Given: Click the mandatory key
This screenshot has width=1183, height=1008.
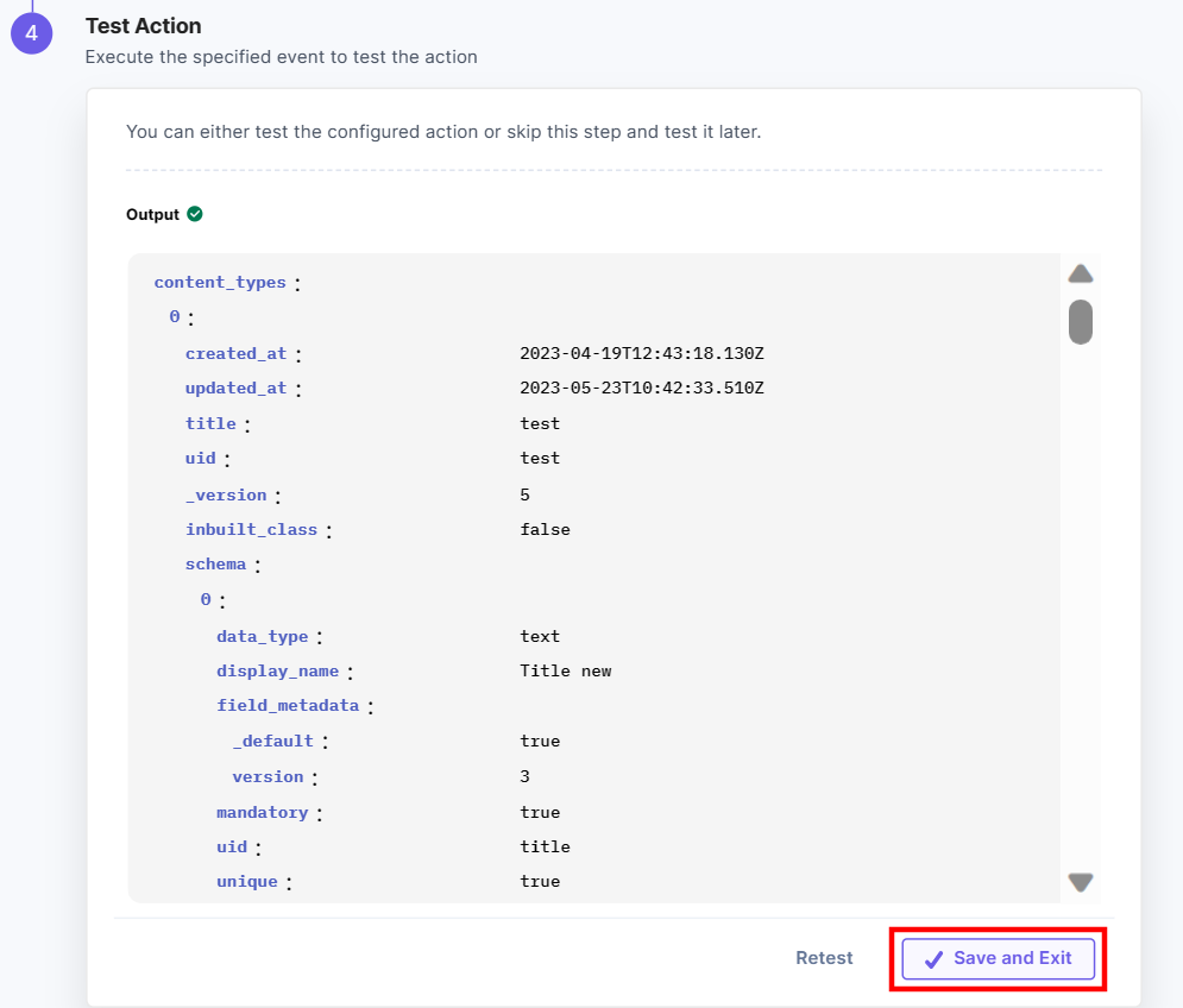Looking at the screenshot, I should point(262,813).
